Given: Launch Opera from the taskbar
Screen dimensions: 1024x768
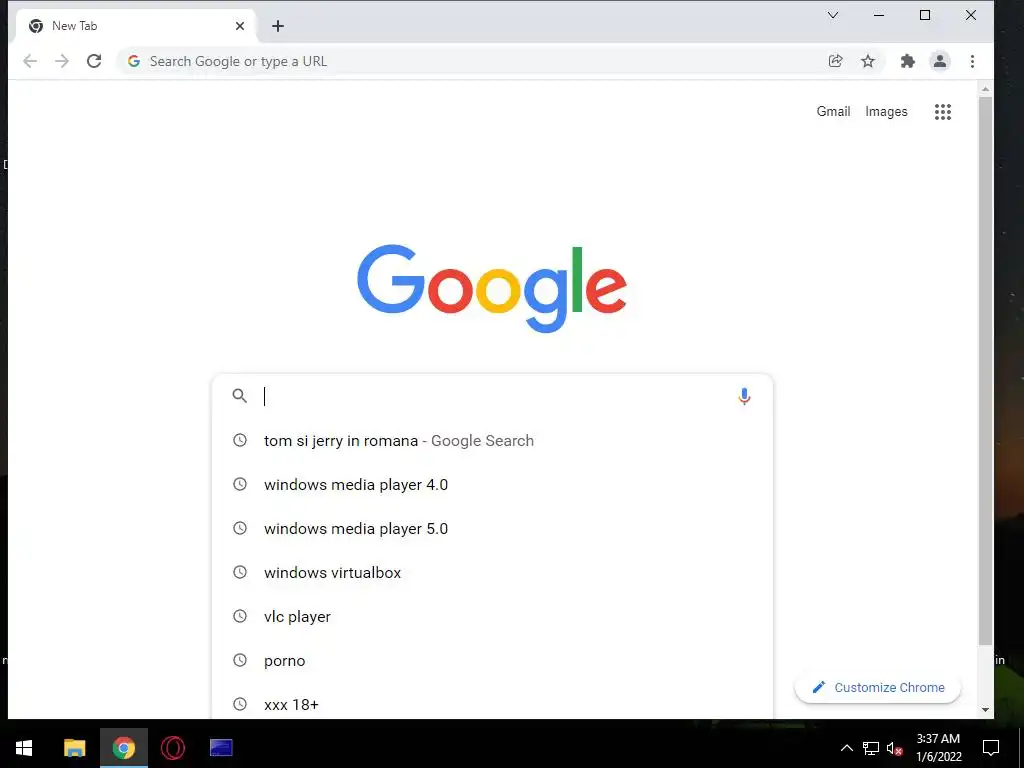Looking at the screenshot, I should pyautogui.click(x=172, y=748).
